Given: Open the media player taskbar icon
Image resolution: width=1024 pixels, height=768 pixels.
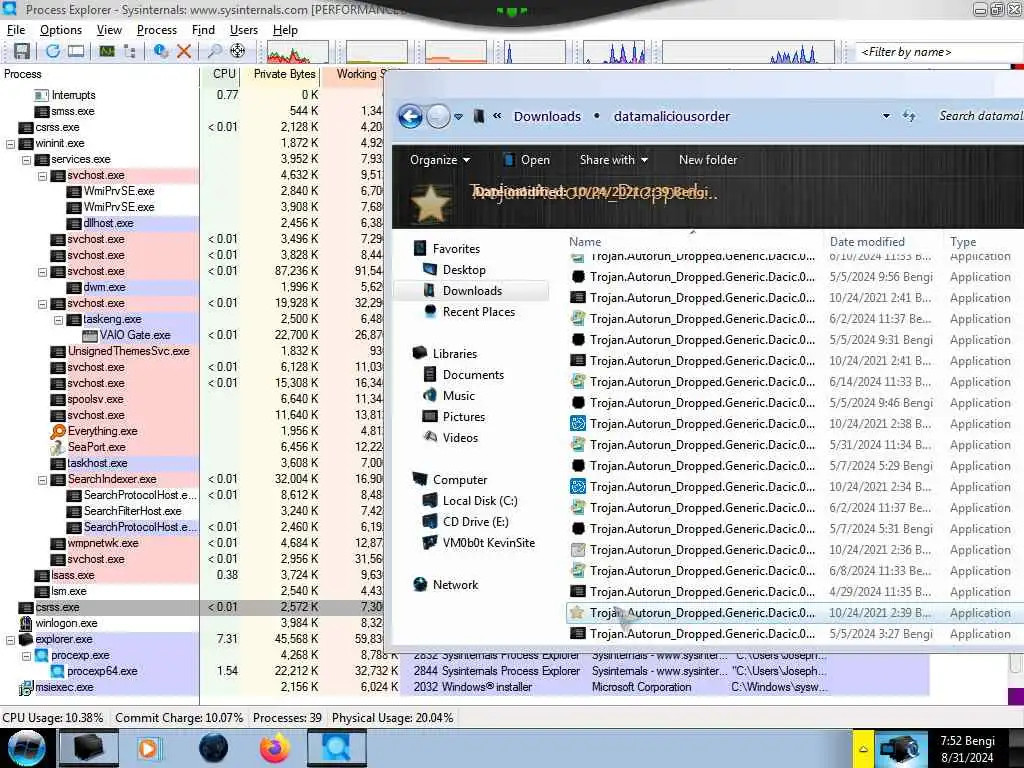Looking at the screenshot, I should click(x=150, y=748).
